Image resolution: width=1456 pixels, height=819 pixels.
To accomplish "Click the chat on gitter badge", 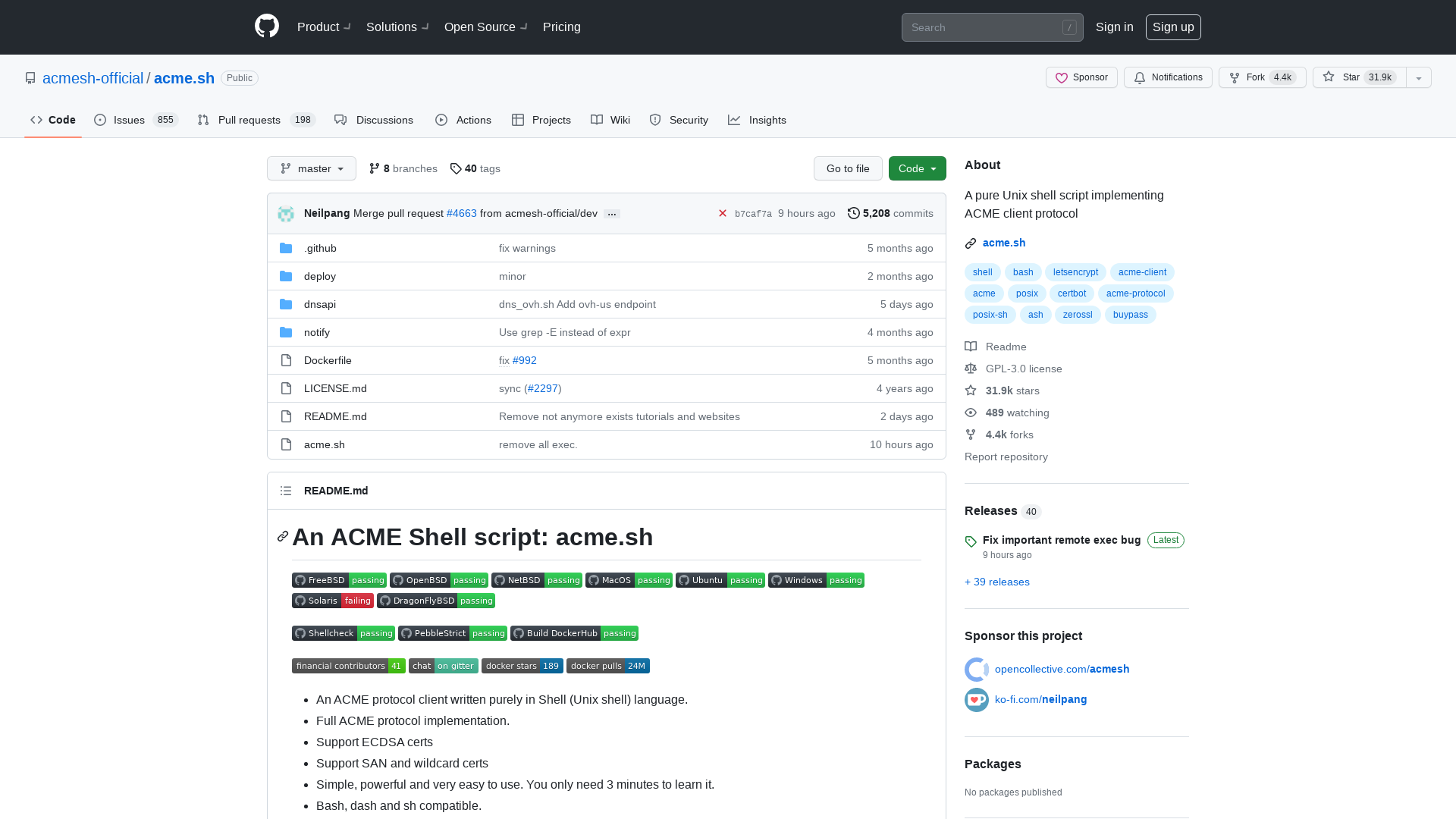I will pos(444,666).
